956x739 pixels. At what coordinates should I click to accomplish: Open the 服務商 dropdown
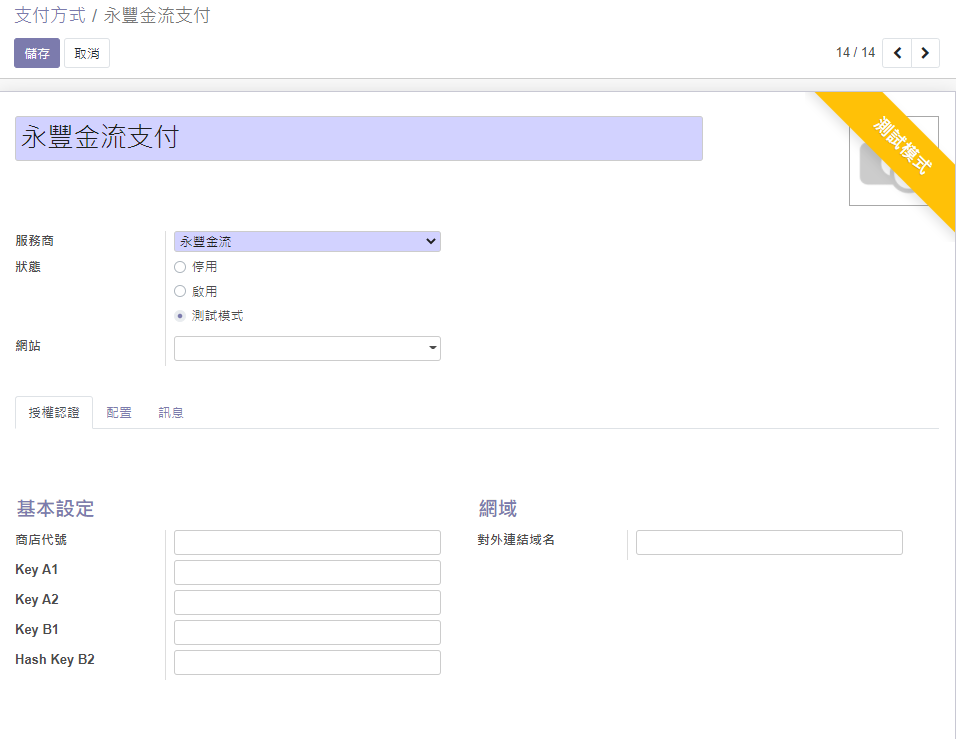point(307,241)
